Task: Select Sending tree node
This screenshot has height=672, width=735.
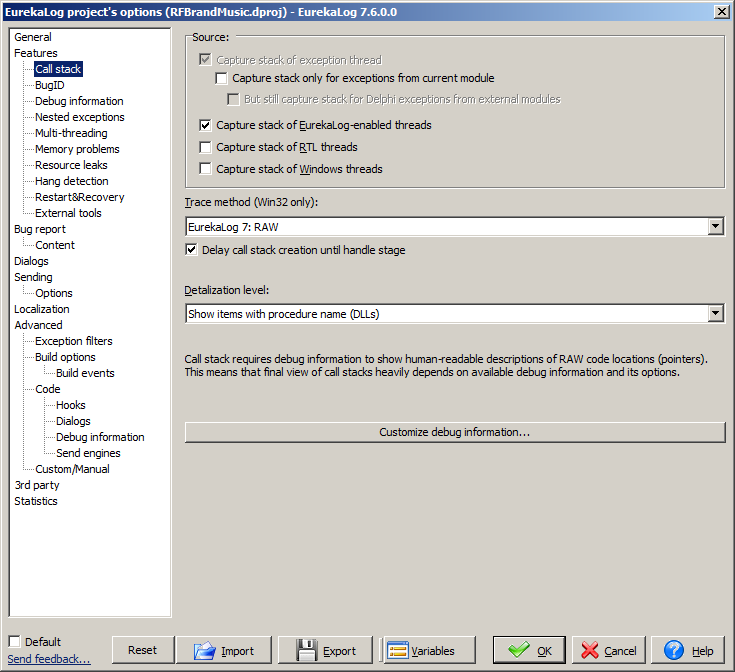Action: click(x=33, y=277)
